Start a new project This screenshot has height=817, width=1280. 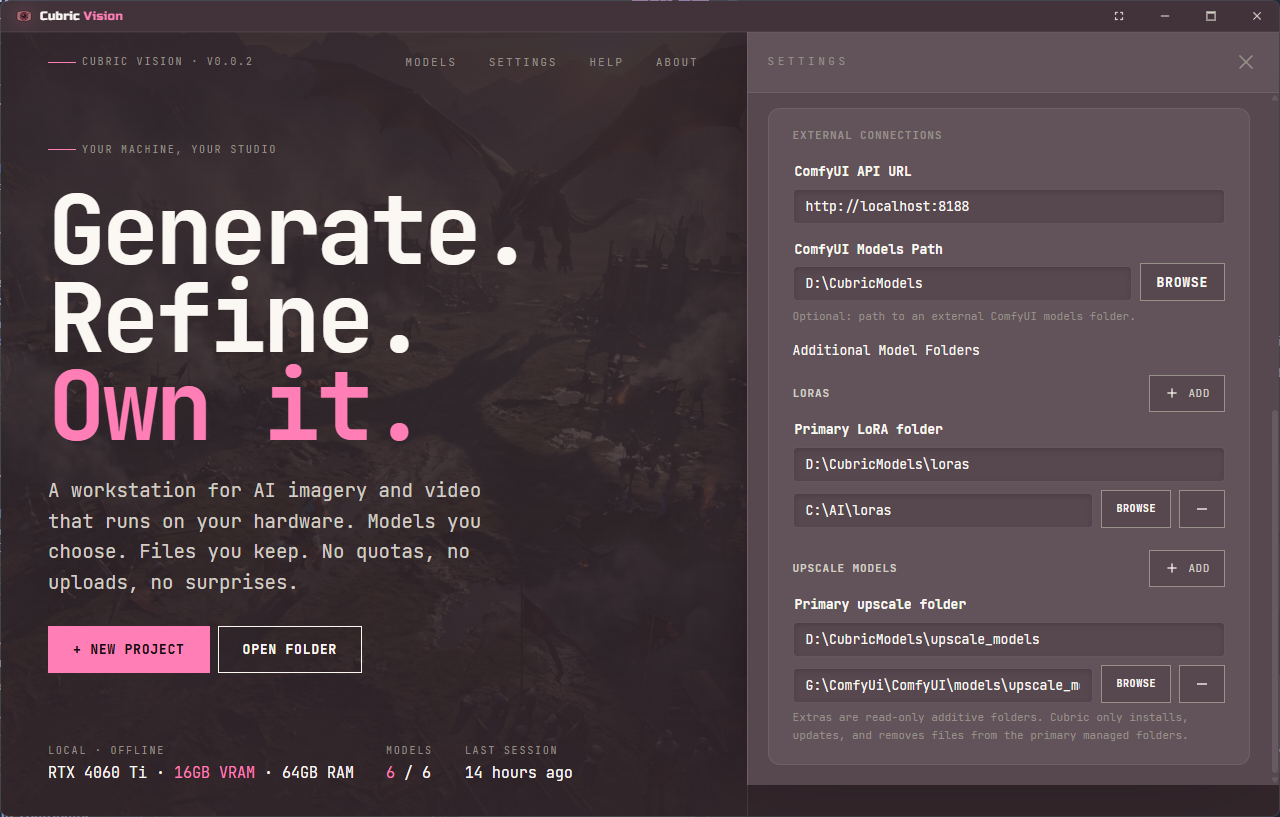pyautogui.click(x=129, y=650)
